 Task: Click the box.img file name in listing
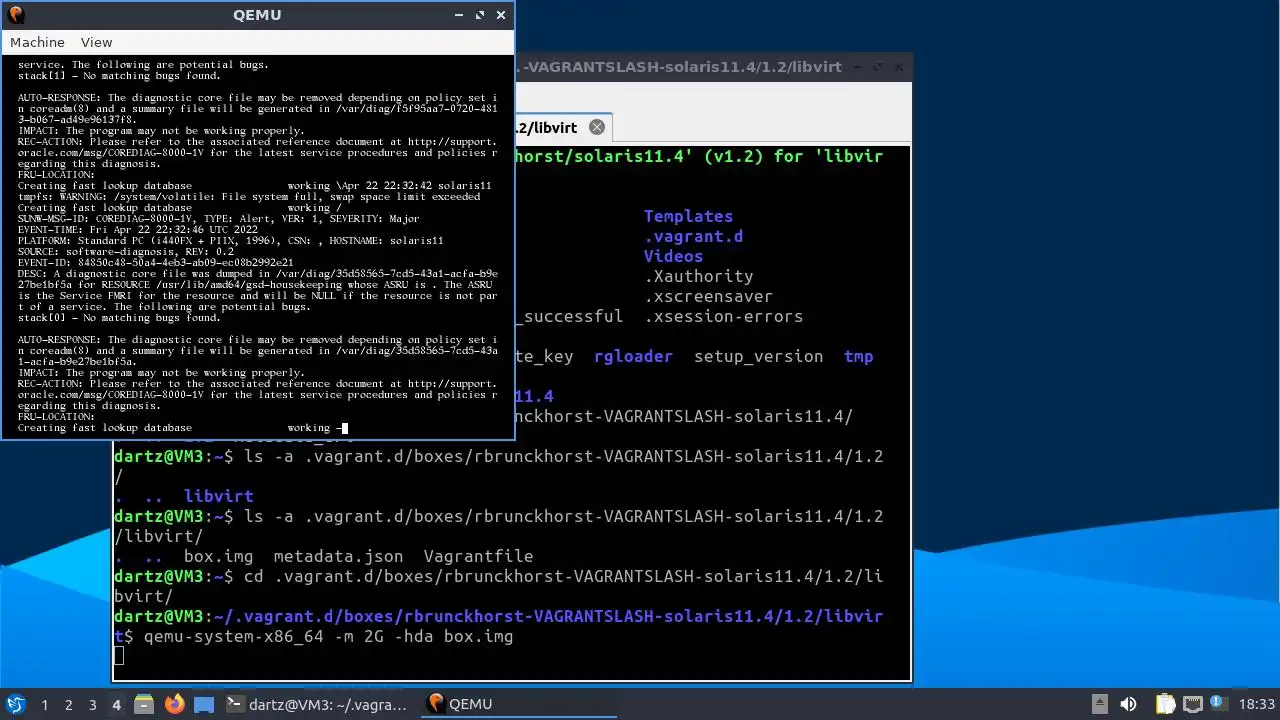pyautogui.click(x=218, y=556)
